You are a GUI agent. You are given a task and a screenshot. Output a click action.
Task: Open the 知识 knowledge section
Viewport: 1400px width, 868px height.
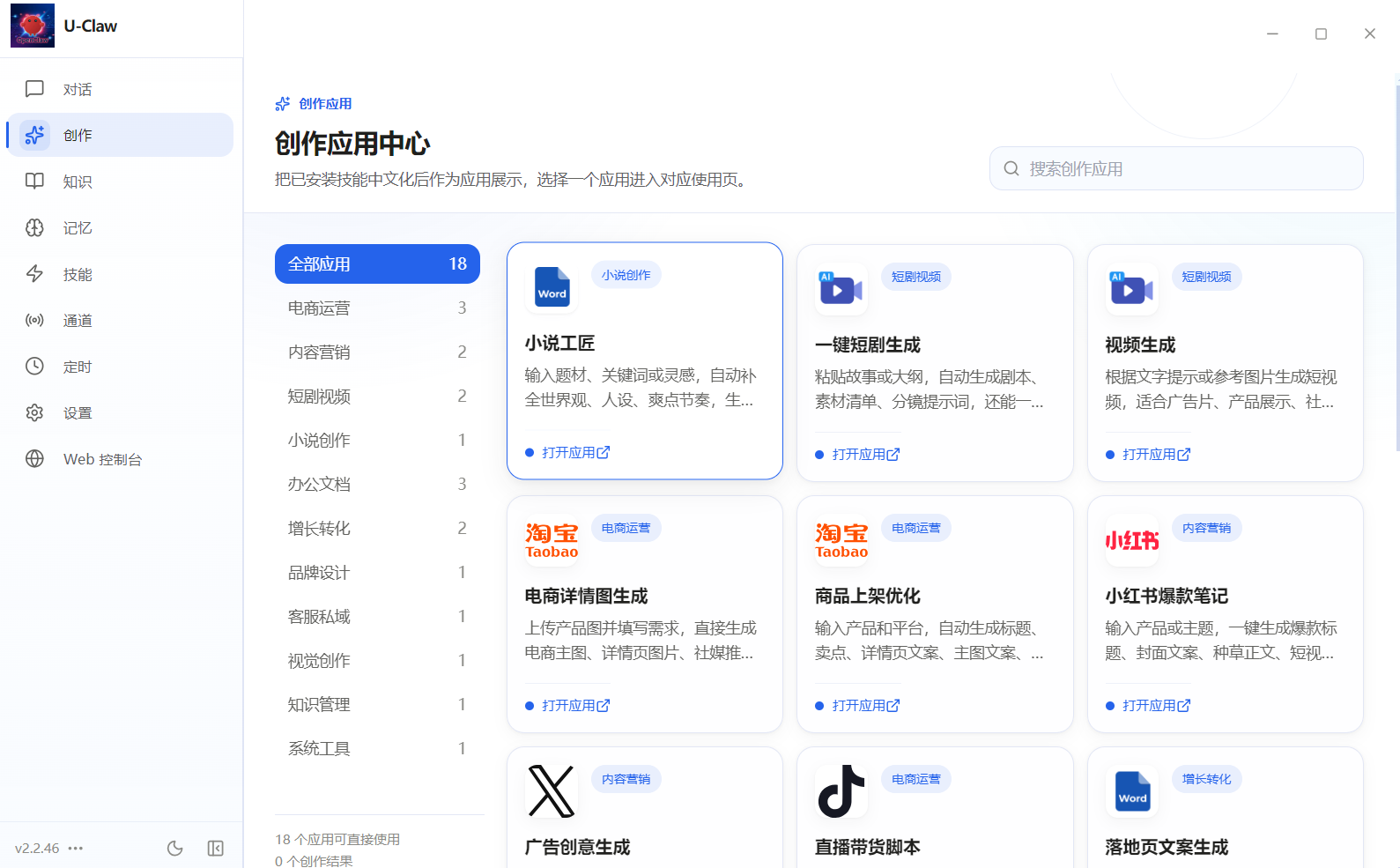(x=121, y=182)
